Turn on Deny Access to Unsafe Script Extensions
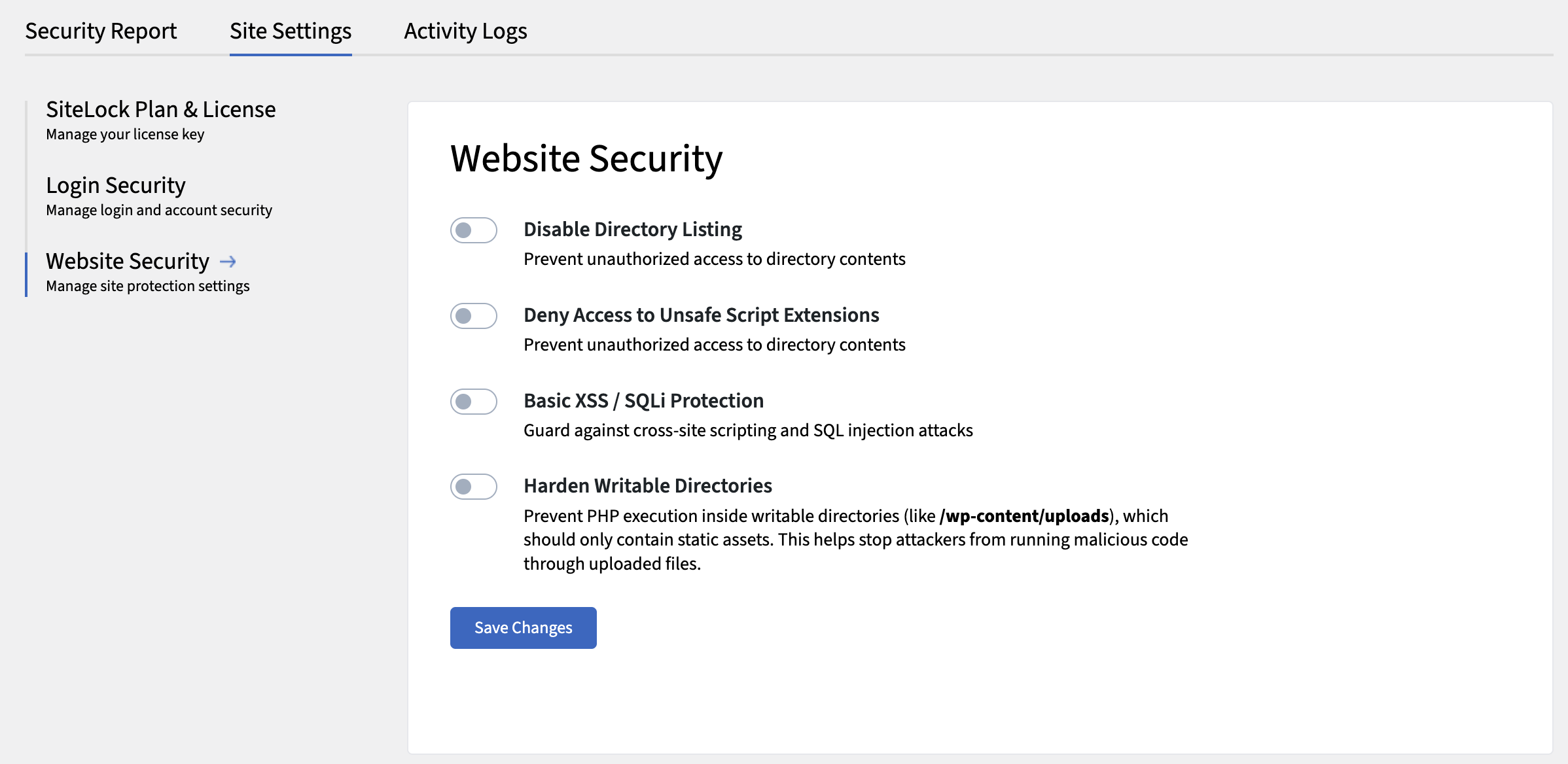The image size is (1568, 764). pyautogui.click(x=473, y=316)
